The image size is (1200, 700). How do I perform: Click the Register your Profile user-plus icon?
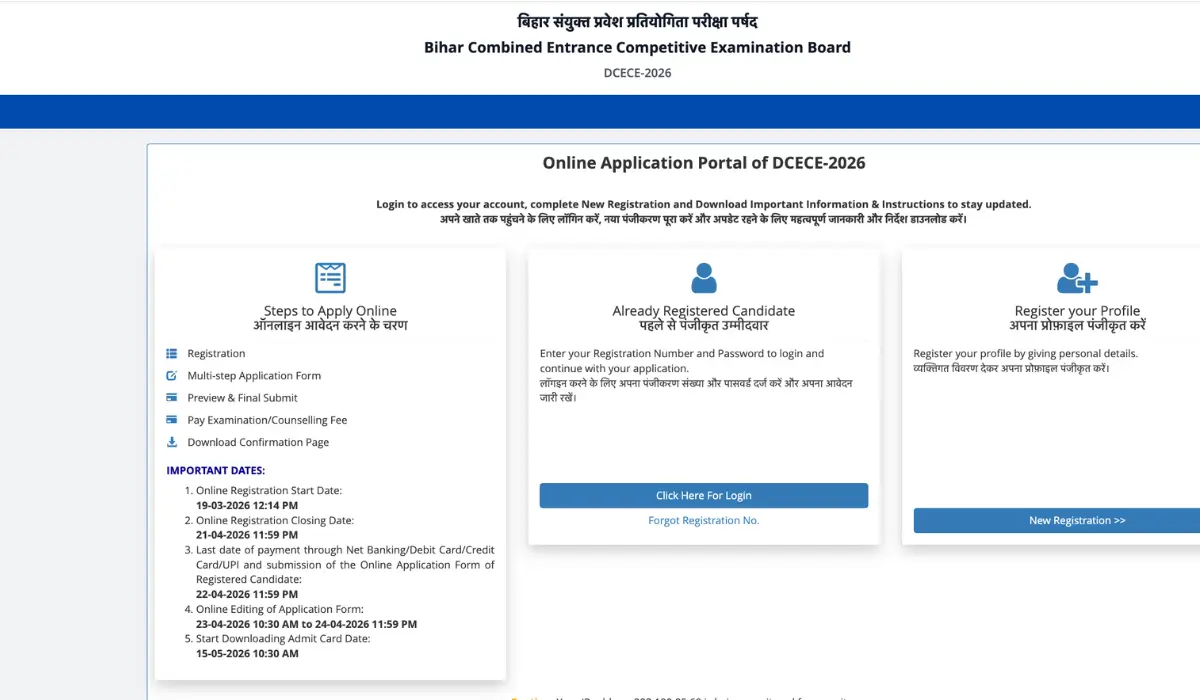[1077, 277]
